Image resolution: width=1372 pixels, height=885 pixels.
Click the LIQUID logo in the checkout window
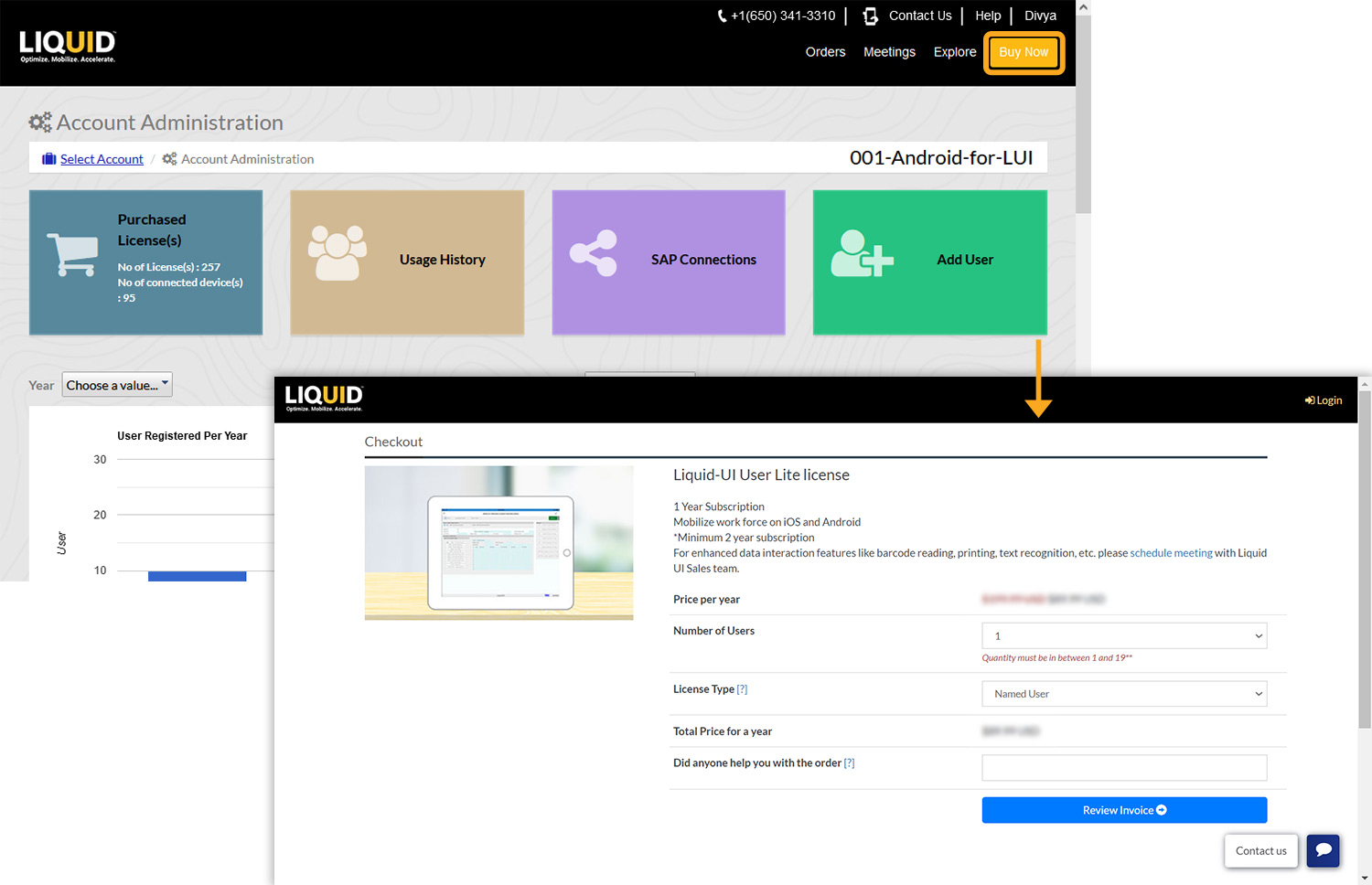coord(324,398)
